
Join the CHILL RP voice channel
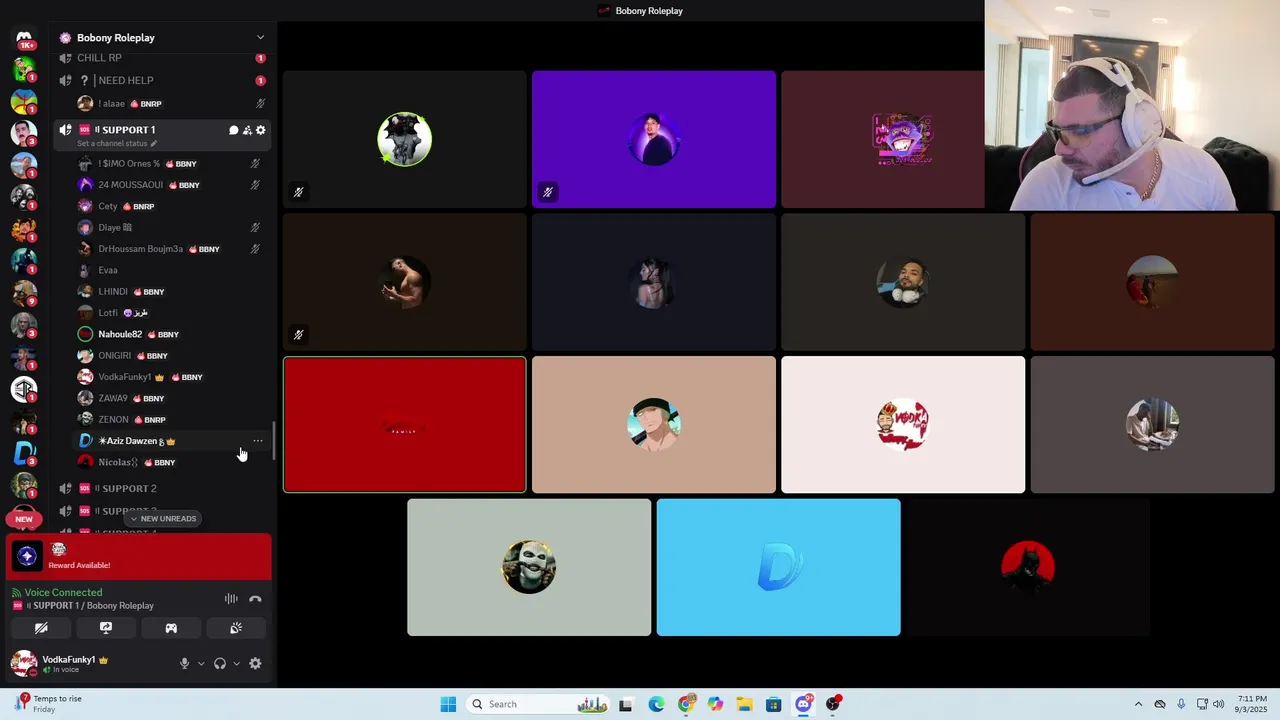coord(162,58)
